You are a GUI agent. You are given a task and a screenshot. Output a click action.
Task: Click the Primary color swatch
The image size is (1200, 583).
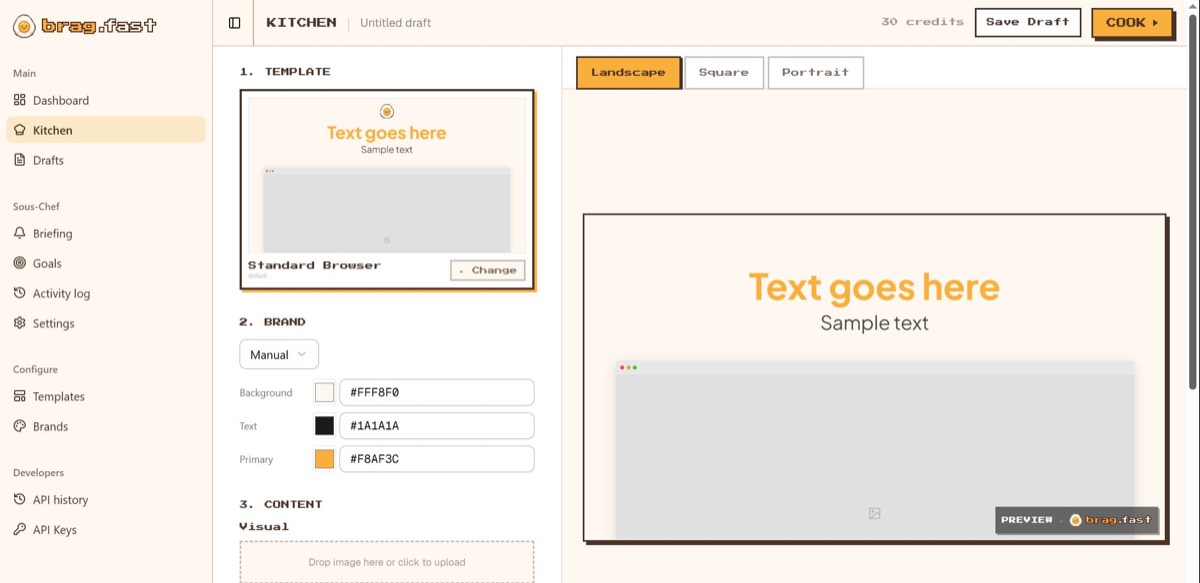[x=324, y=459]
